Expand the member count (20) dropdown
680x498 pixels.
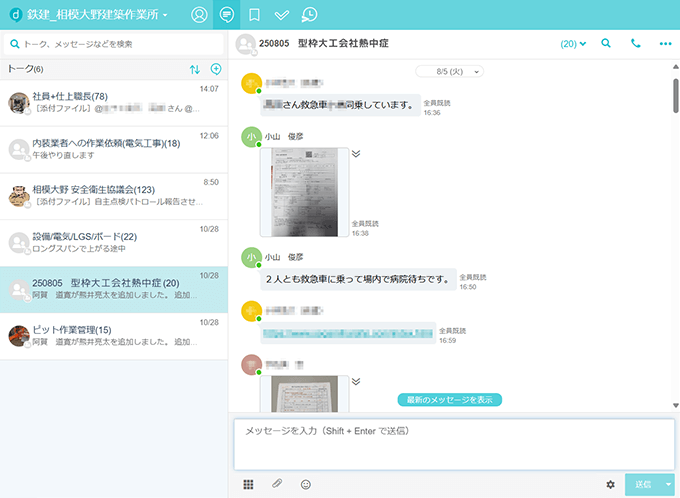574,44
